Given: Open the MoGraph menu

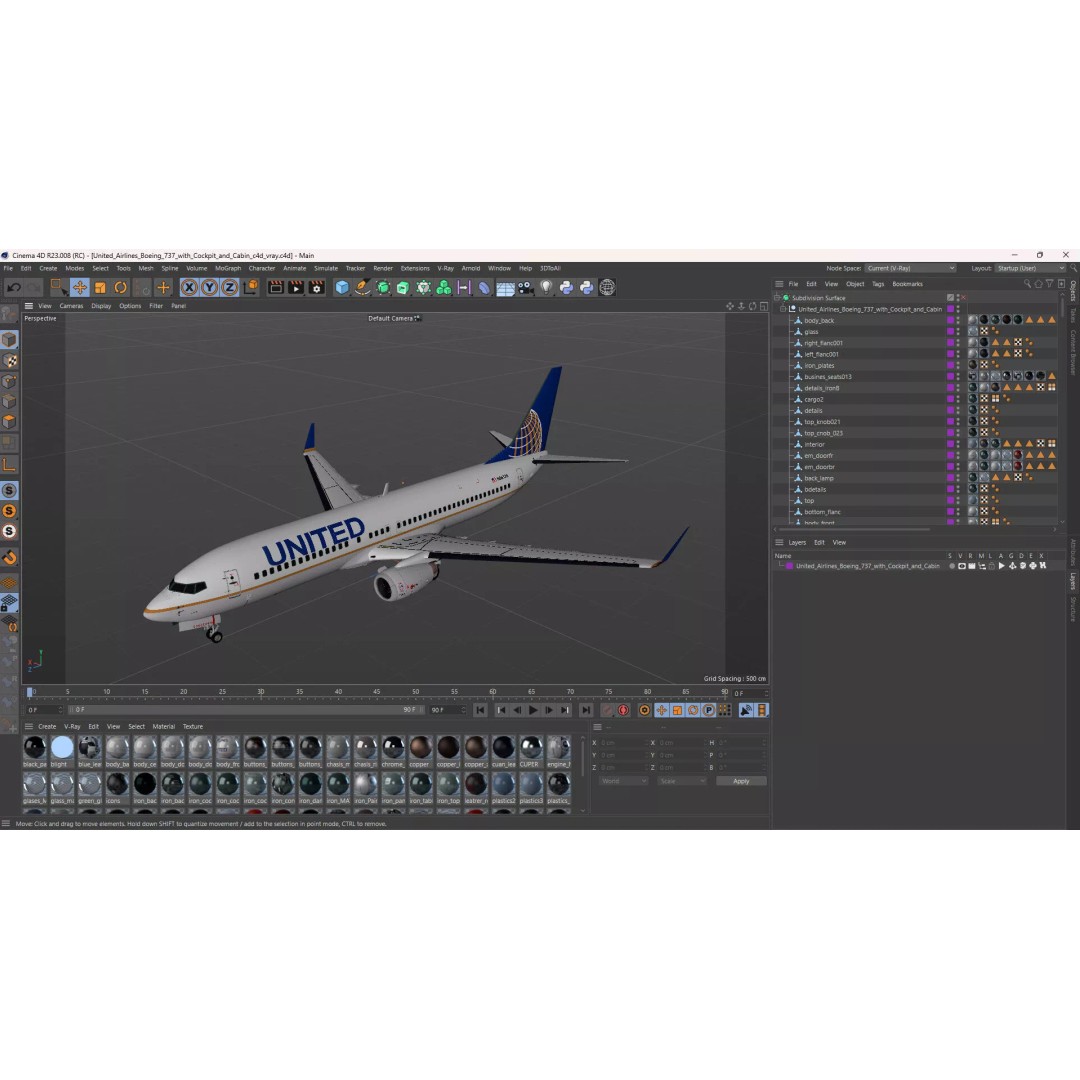Looking at the screenshot, I should coord(228,269).
